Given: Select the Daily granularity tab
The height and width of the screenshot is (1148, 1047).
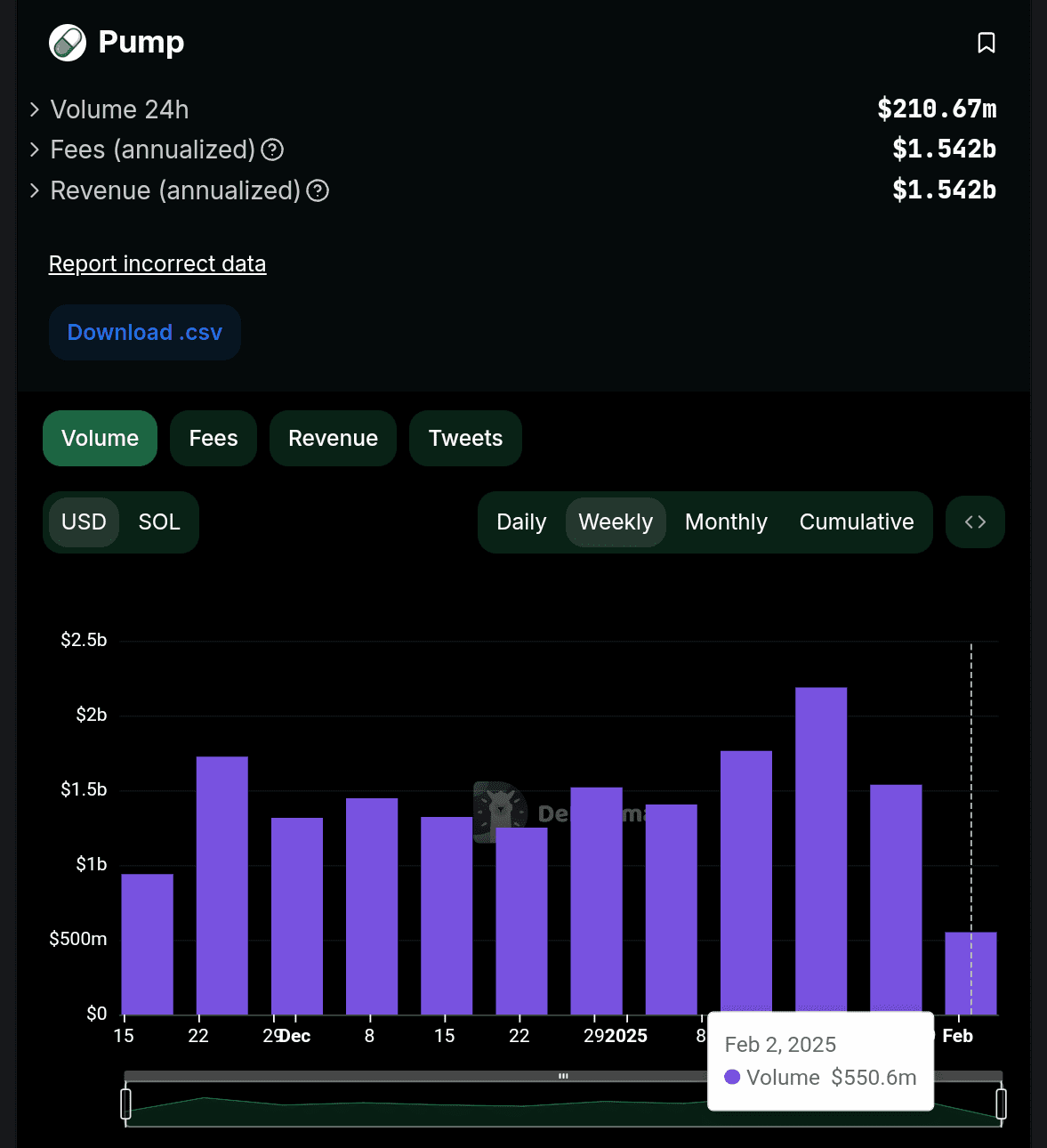Looking at the screenshot, I should 520,521.
